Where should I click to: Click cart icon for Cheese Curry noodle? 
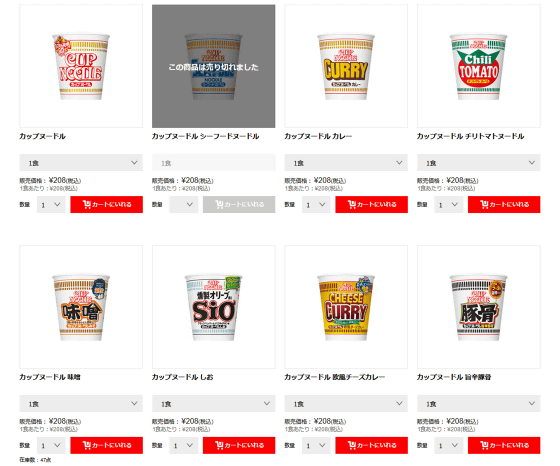(352, 445)
